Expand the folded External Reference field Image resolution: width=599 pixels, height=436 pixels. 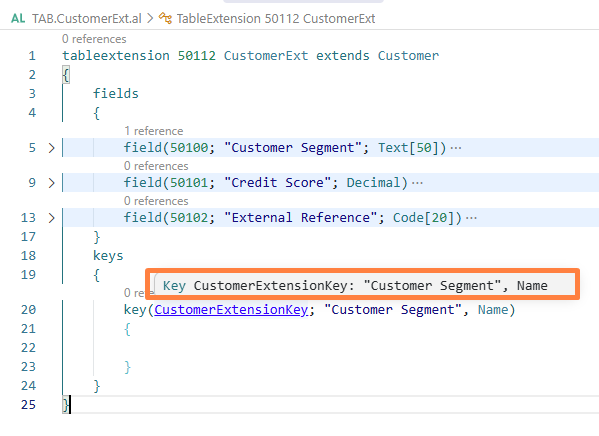coord(52,218)
